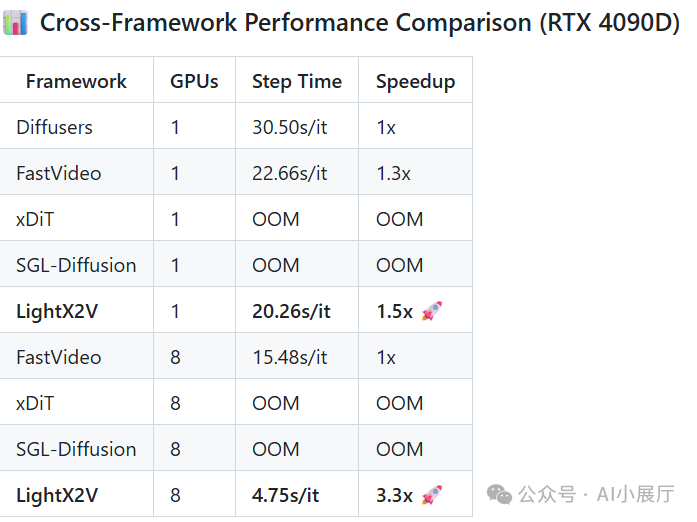Image resolution: width=697 pixels, height=522 pixels.
Task: Click the first SGL-Diffusion row name
Action: point(76,265)
